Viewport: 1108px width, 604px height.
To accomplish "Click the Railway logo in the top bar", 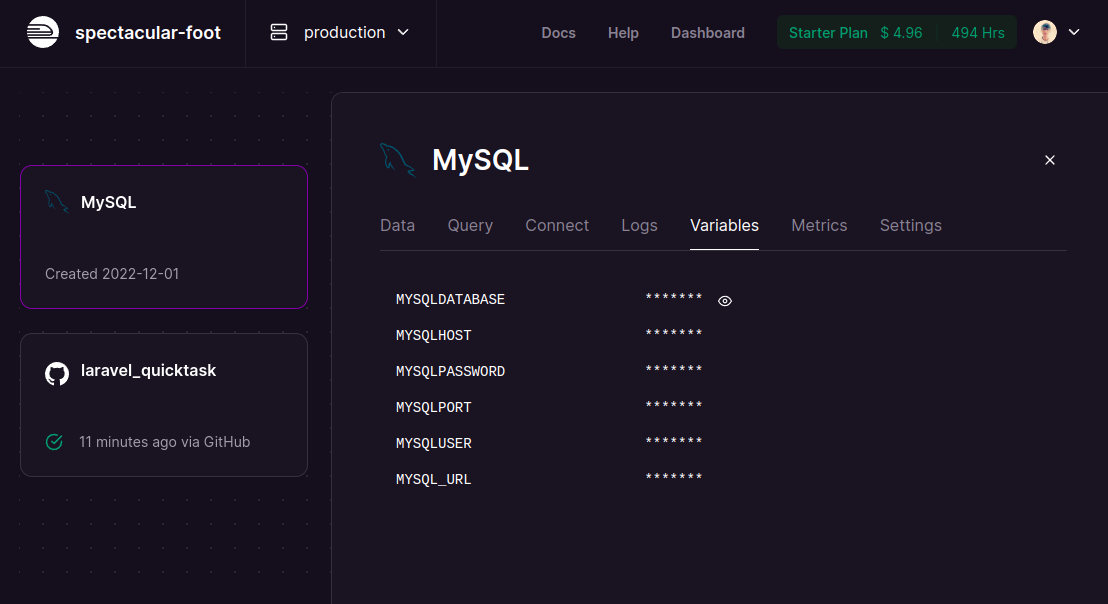I will click(x=42, y=31).
